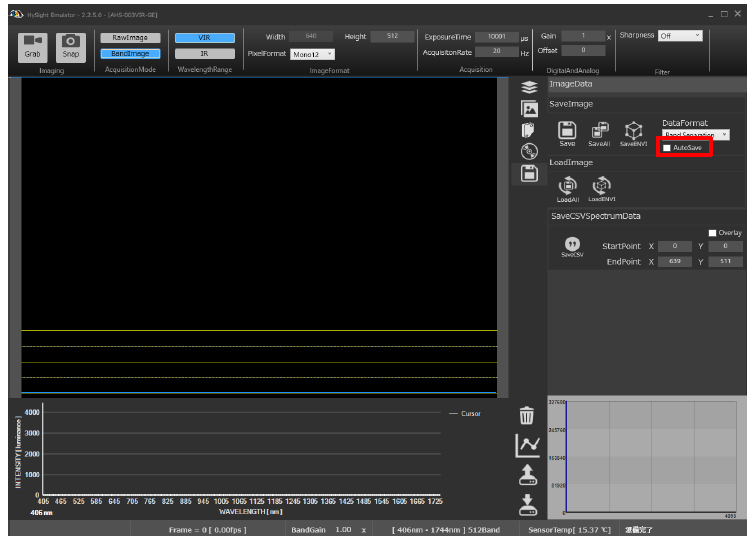Click the download arrow icon beside graph
The image size is (753, 546).
click(x=528, y=504)
